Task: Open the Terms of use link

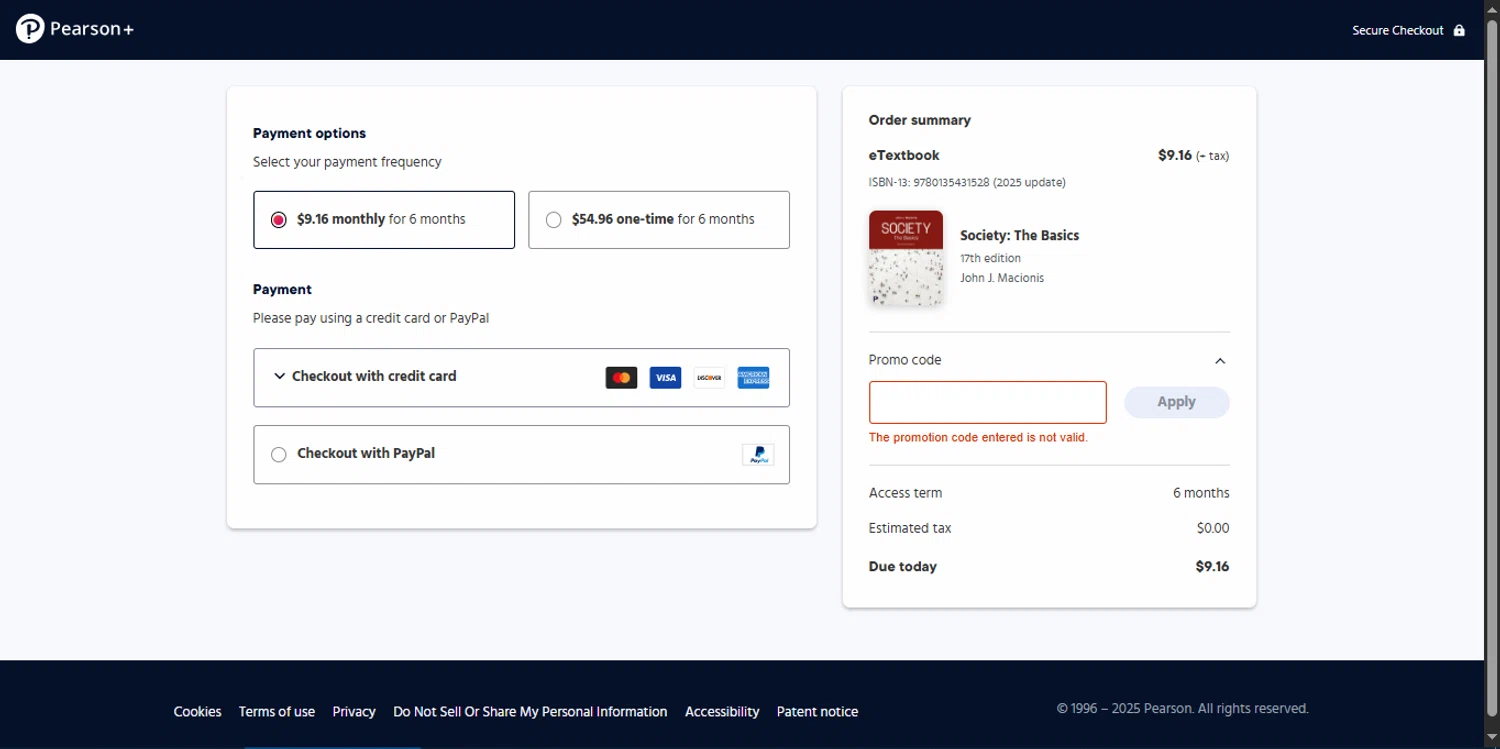Action: (277, 712)
